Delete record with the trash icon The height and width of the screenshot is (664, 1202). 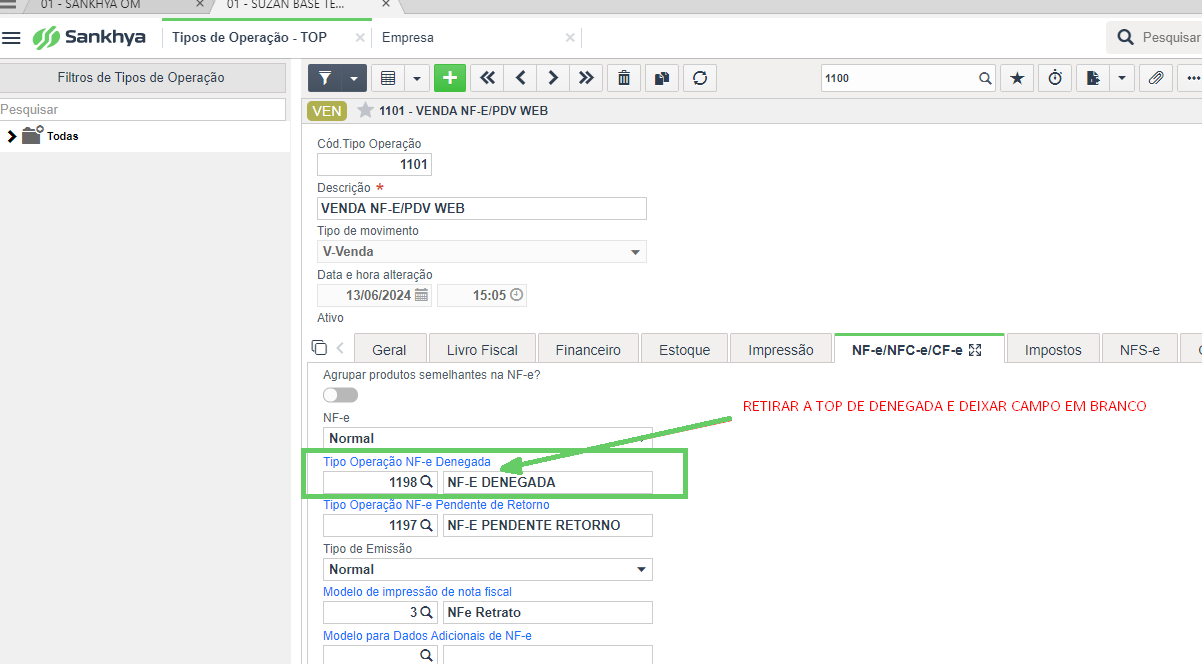(624, 78)
